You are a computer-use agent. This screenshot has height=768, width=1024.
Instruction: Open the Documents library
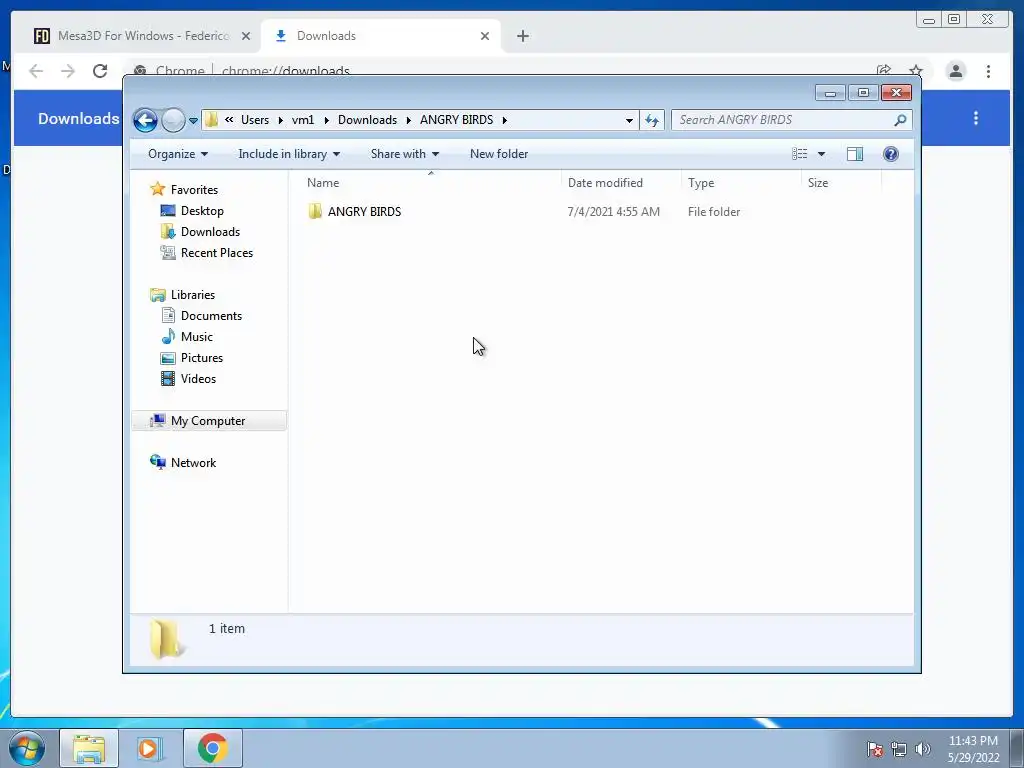[211, 315]
